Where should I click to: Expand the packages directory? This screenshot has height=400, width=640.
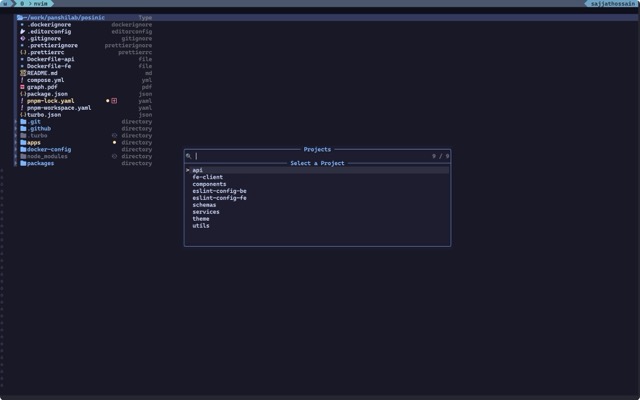(40, 163)
